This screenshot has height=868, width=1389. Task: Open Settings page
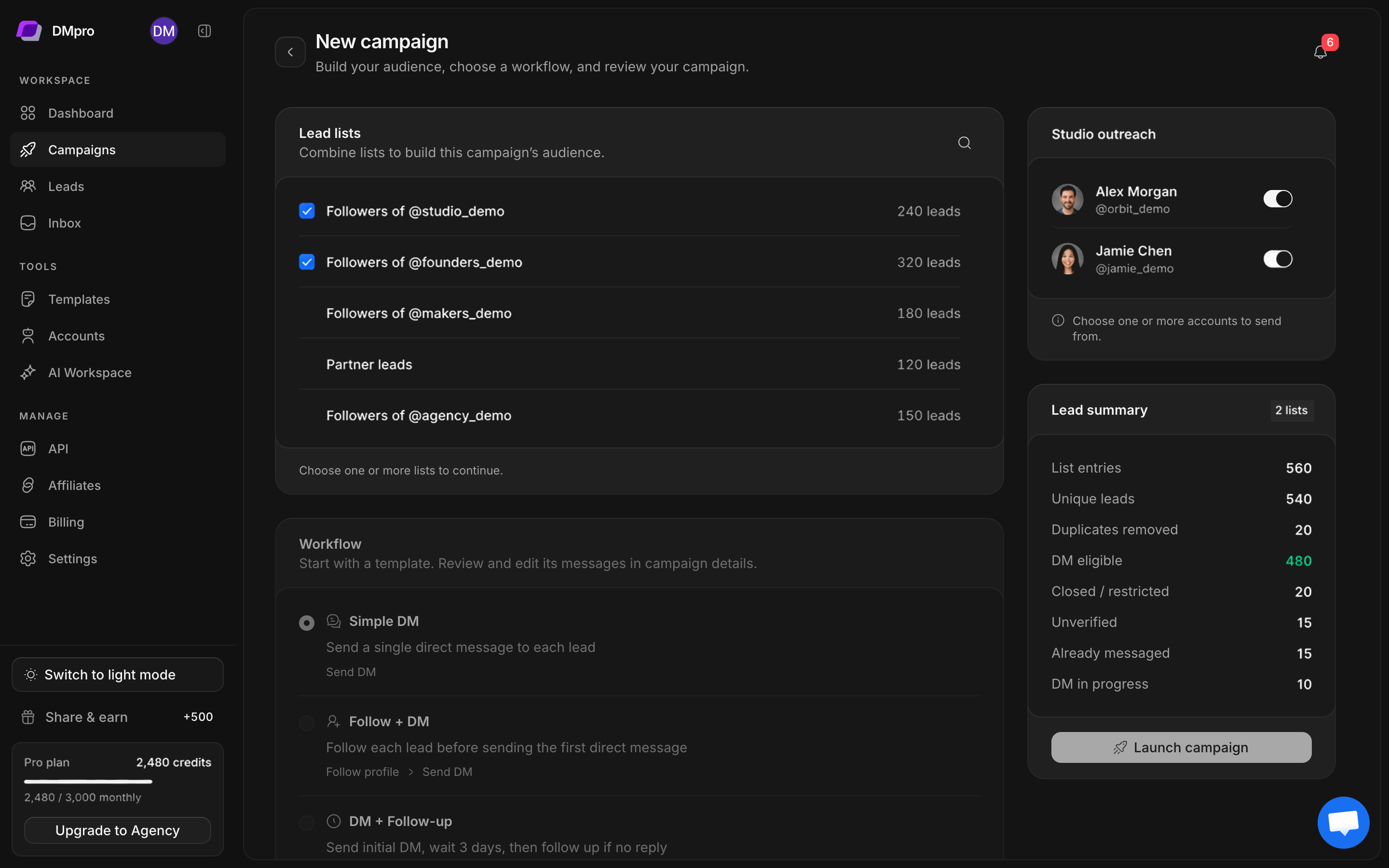(118, 558)
